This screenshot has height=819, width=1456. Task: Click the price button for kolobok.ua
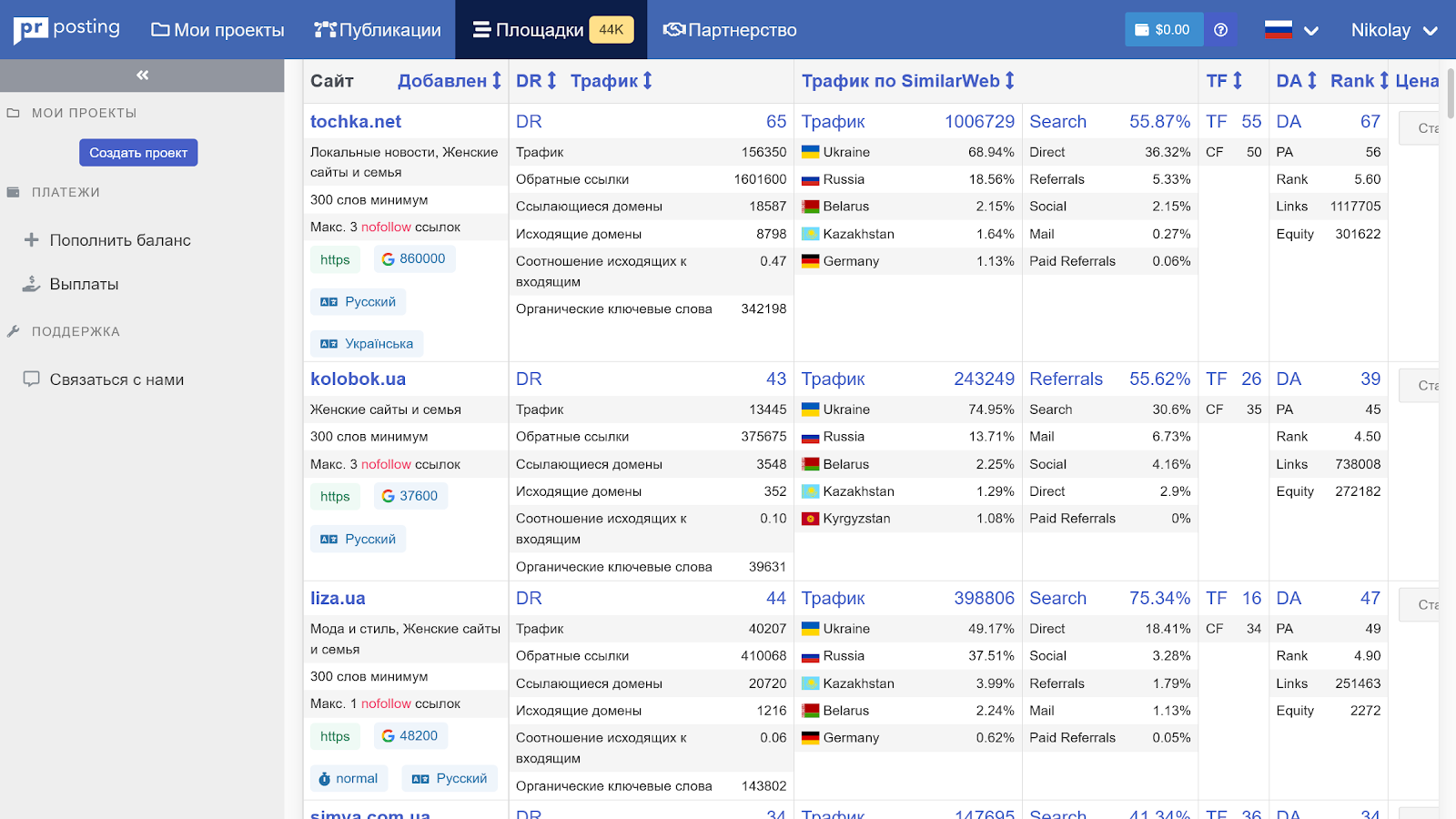(x=1419, y=386)
